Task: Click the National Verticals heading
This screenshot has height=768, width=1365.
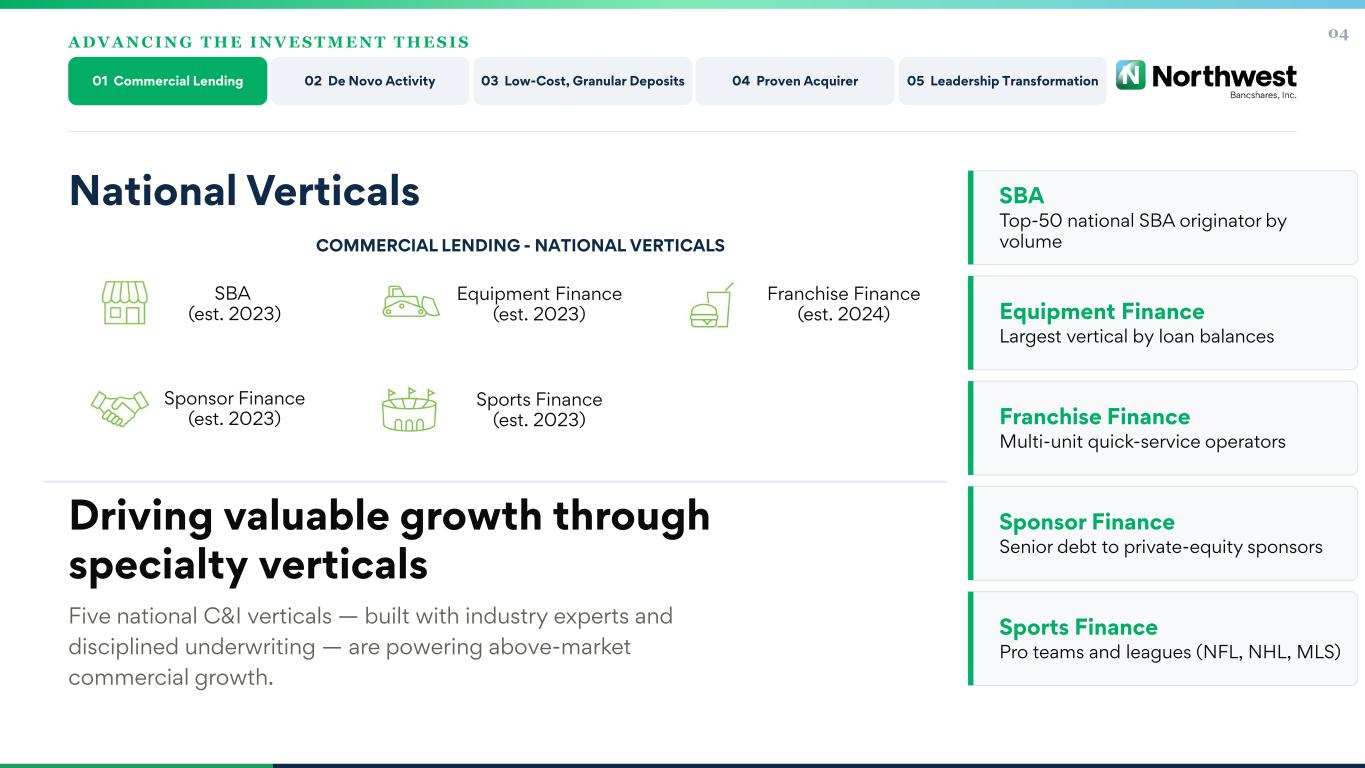Action: [244, 190]
